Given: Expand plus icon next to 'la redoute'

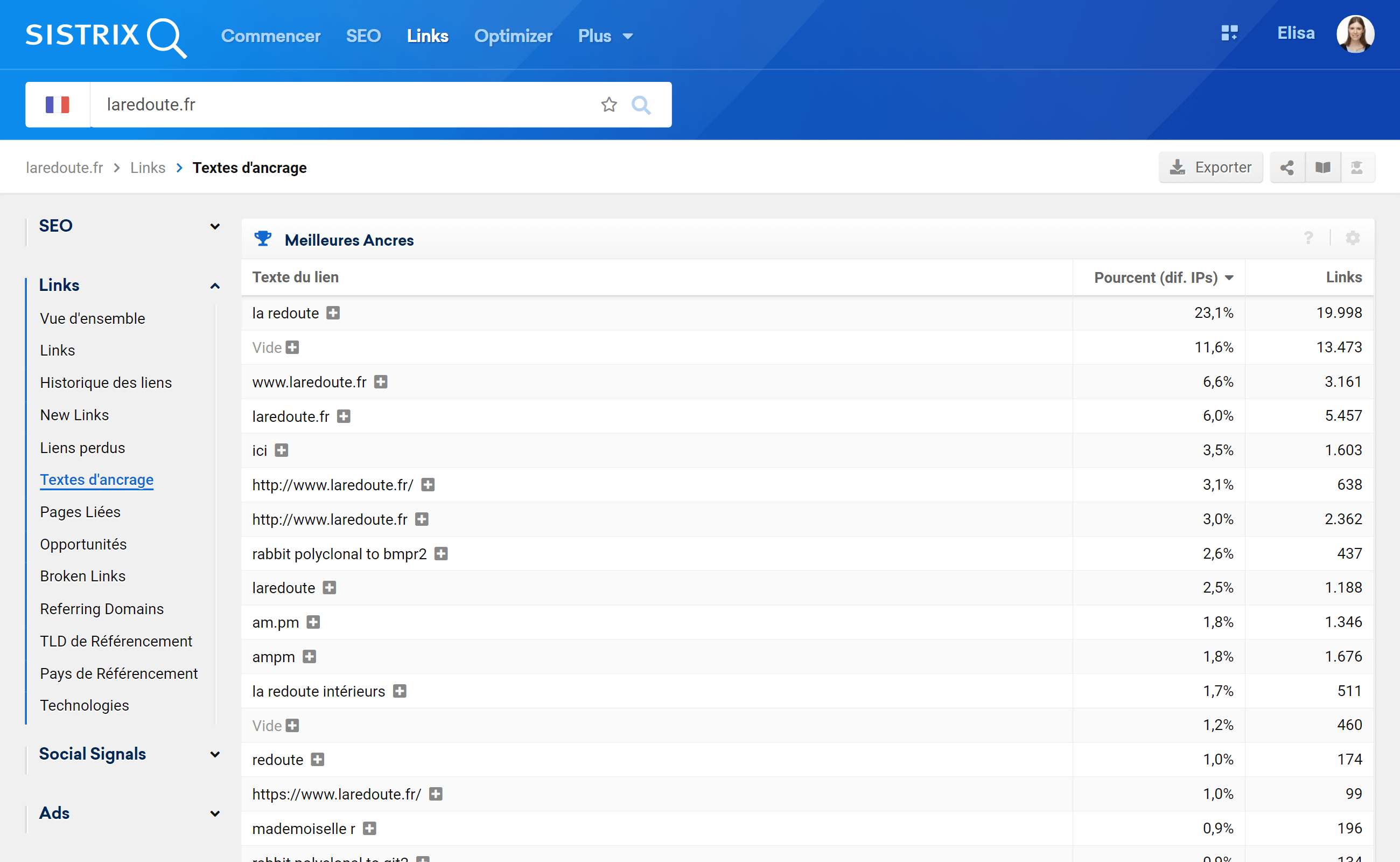Looking at the screenshot, I should [x=333, y=313].
